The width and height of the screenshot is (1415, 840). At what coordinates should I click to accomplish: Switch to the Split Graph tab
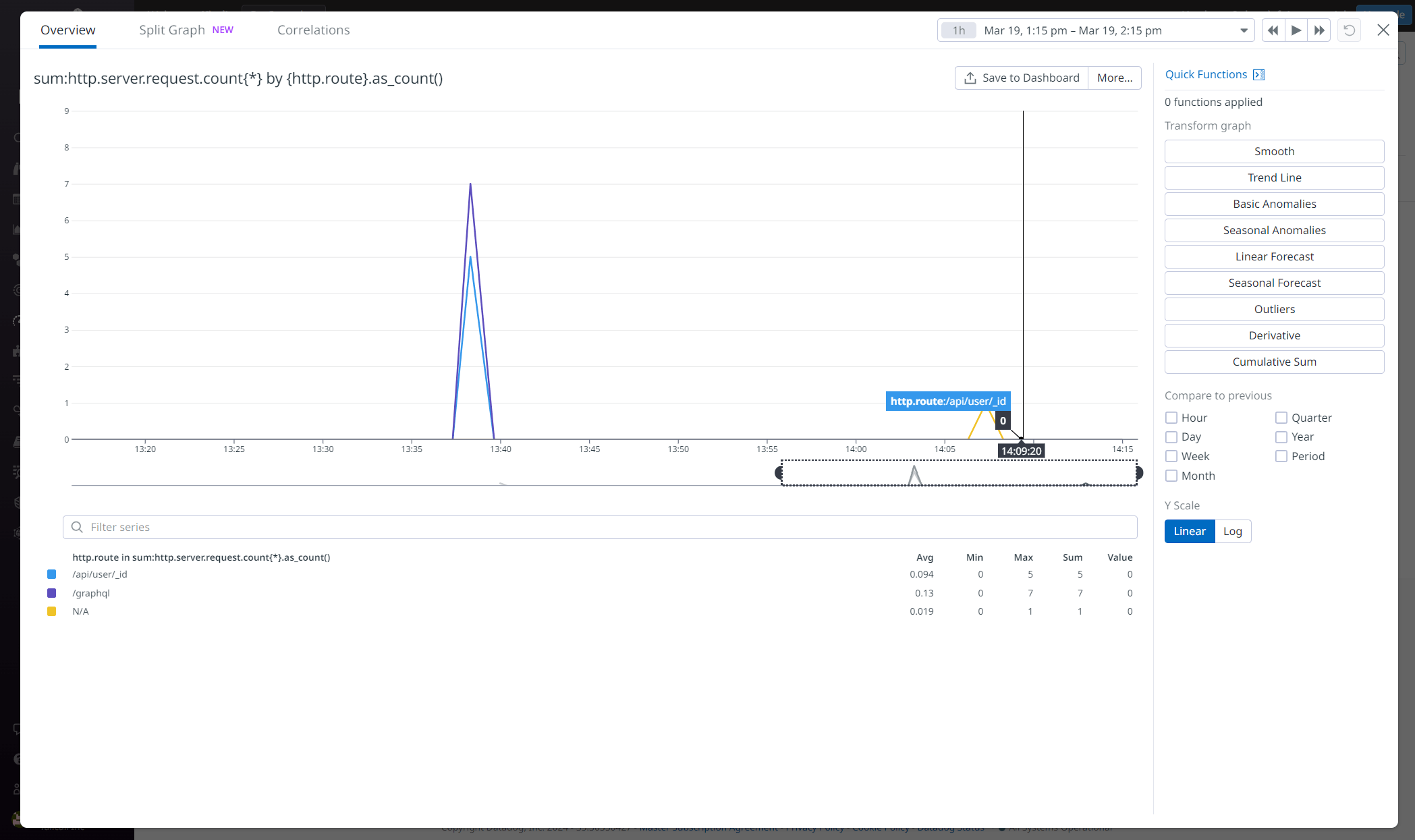click(x=172, y=30)
